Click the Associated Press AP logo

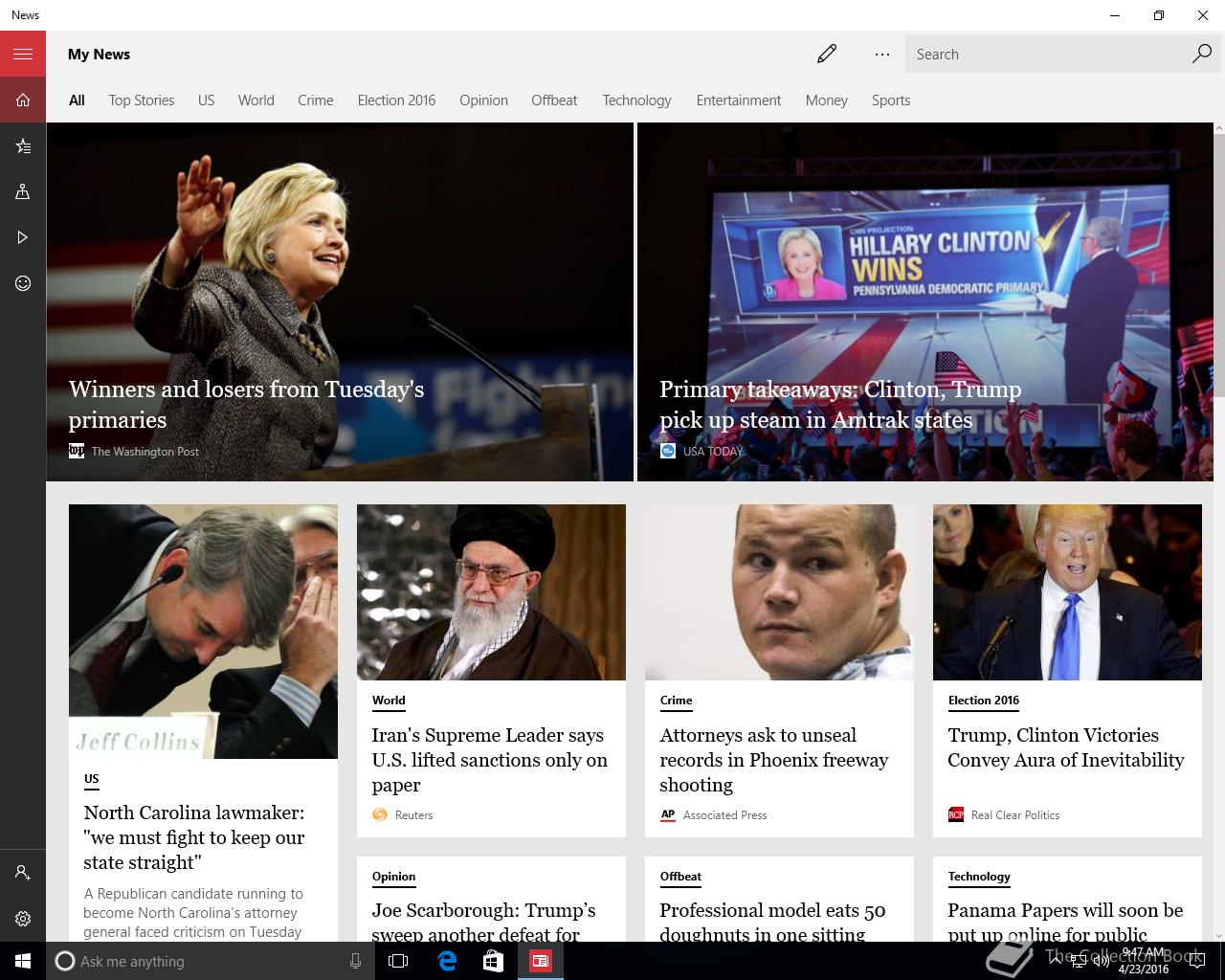(668, 814)
